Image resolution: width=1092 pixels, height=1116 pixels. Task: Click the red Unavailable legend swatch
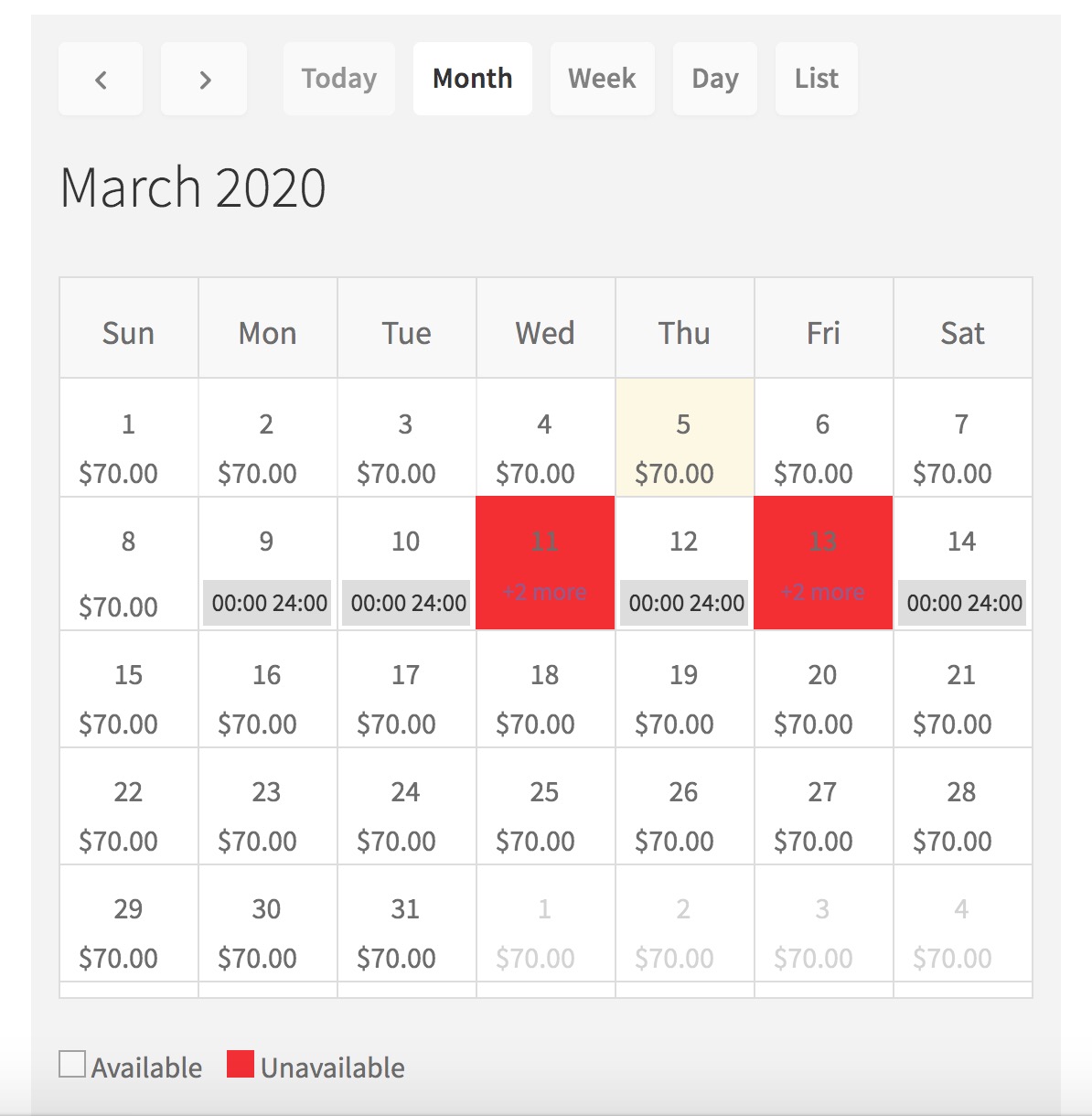pos(241,1065)
